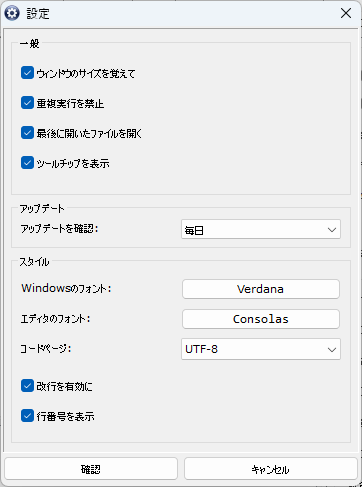Click the エディタのフォント: label

[x=56, y=319]
